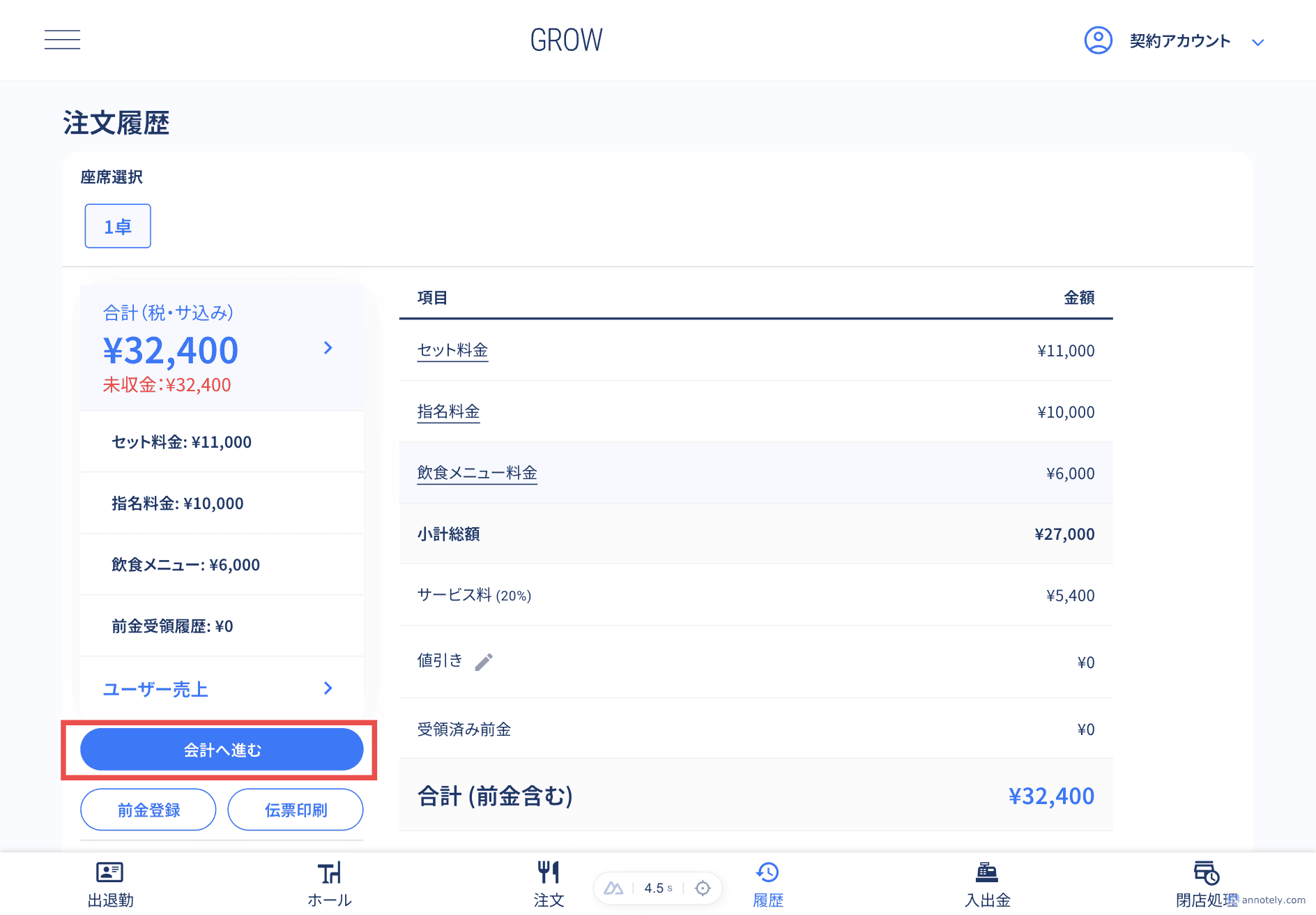Image resolution: width=1316 pixels, height=915 pixels.
Task: Expand the 合計 total amount chevron
Action: [328, 347]
